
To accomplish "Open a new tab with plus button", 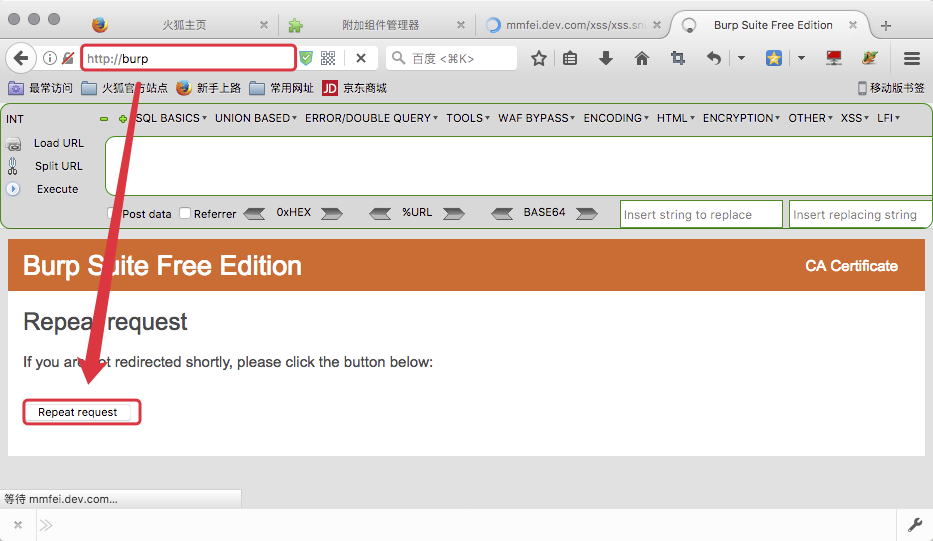I will point(886,26).
